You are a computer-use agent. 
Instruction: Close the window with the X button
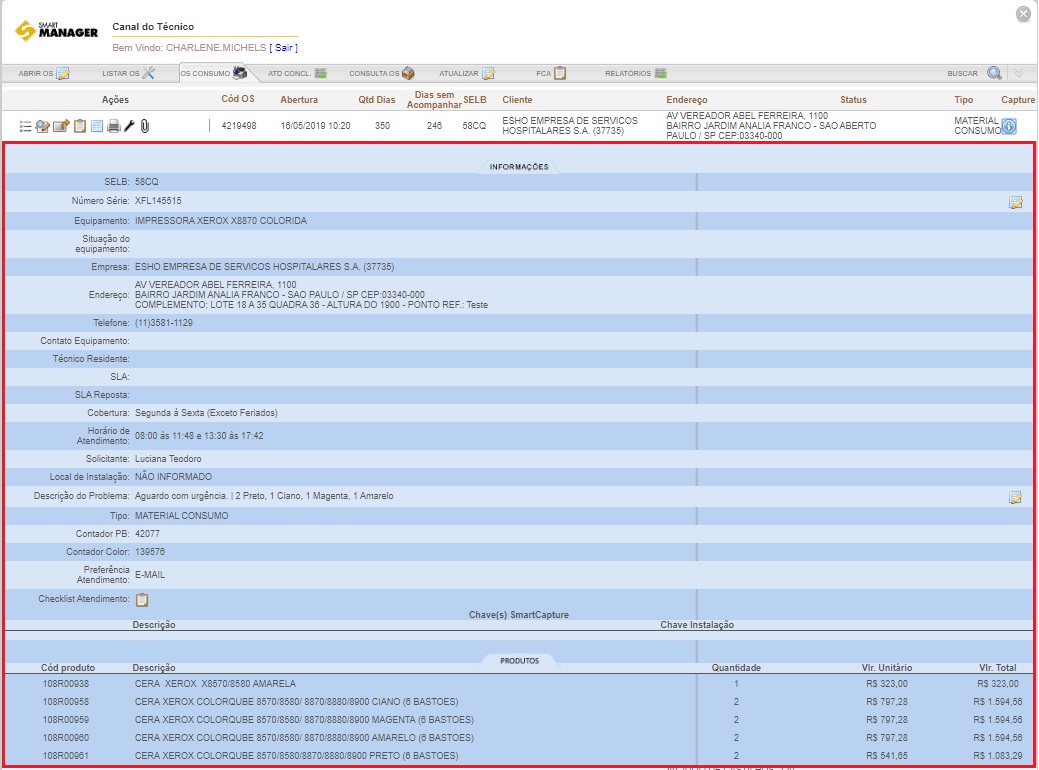click(1023, 14)
